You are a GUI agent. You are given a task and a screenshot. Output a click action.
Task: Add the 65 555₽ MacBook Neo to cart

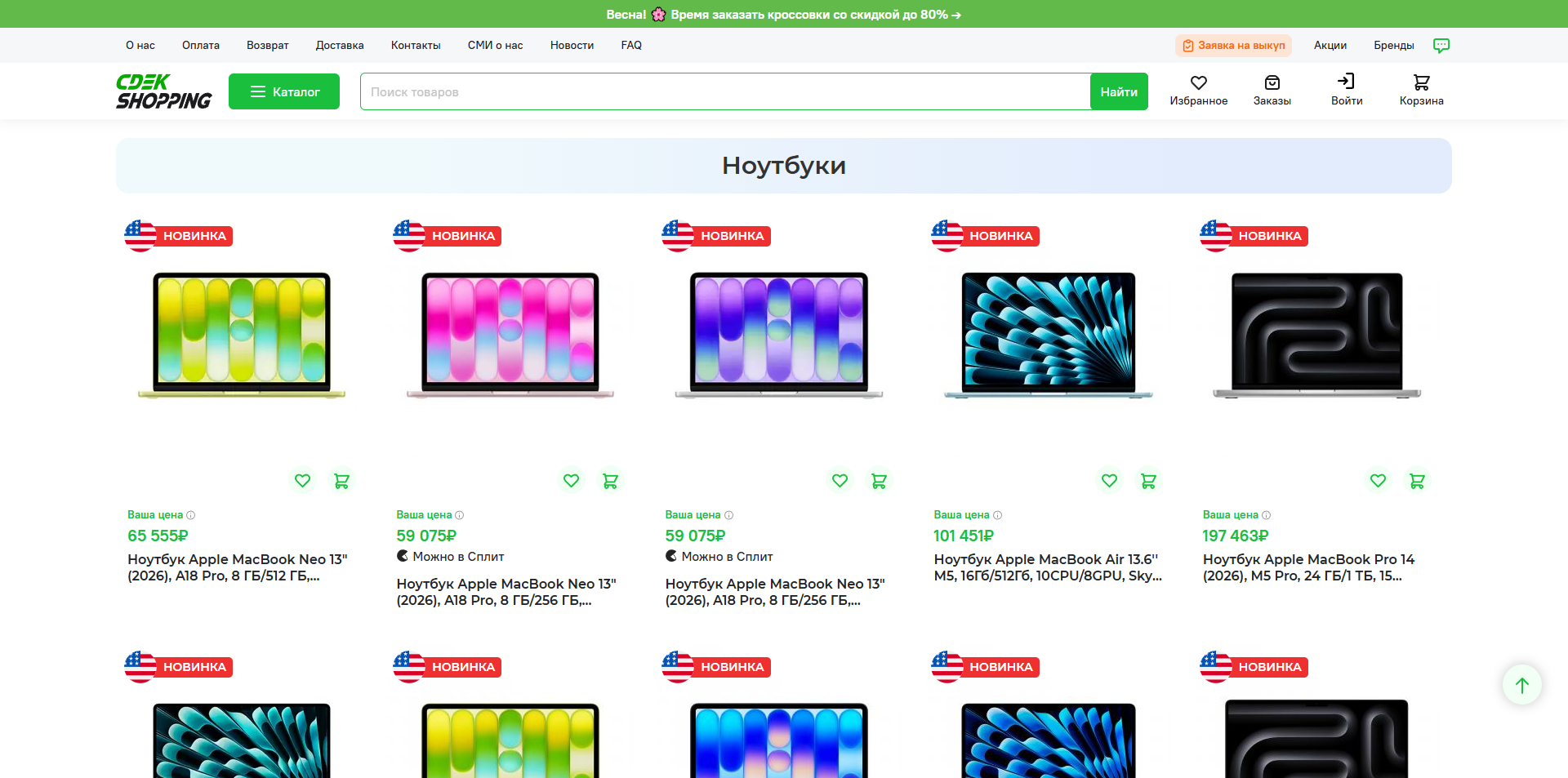341,481
